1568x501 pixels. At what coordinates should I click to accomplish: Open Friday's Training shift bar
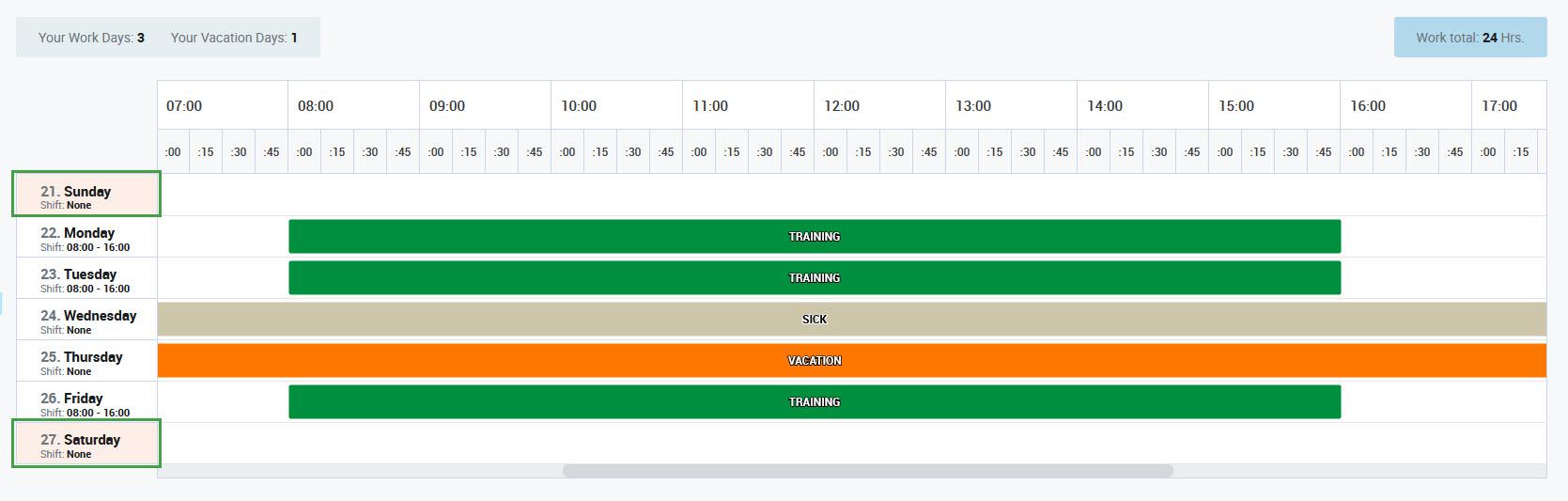point(814,402)
